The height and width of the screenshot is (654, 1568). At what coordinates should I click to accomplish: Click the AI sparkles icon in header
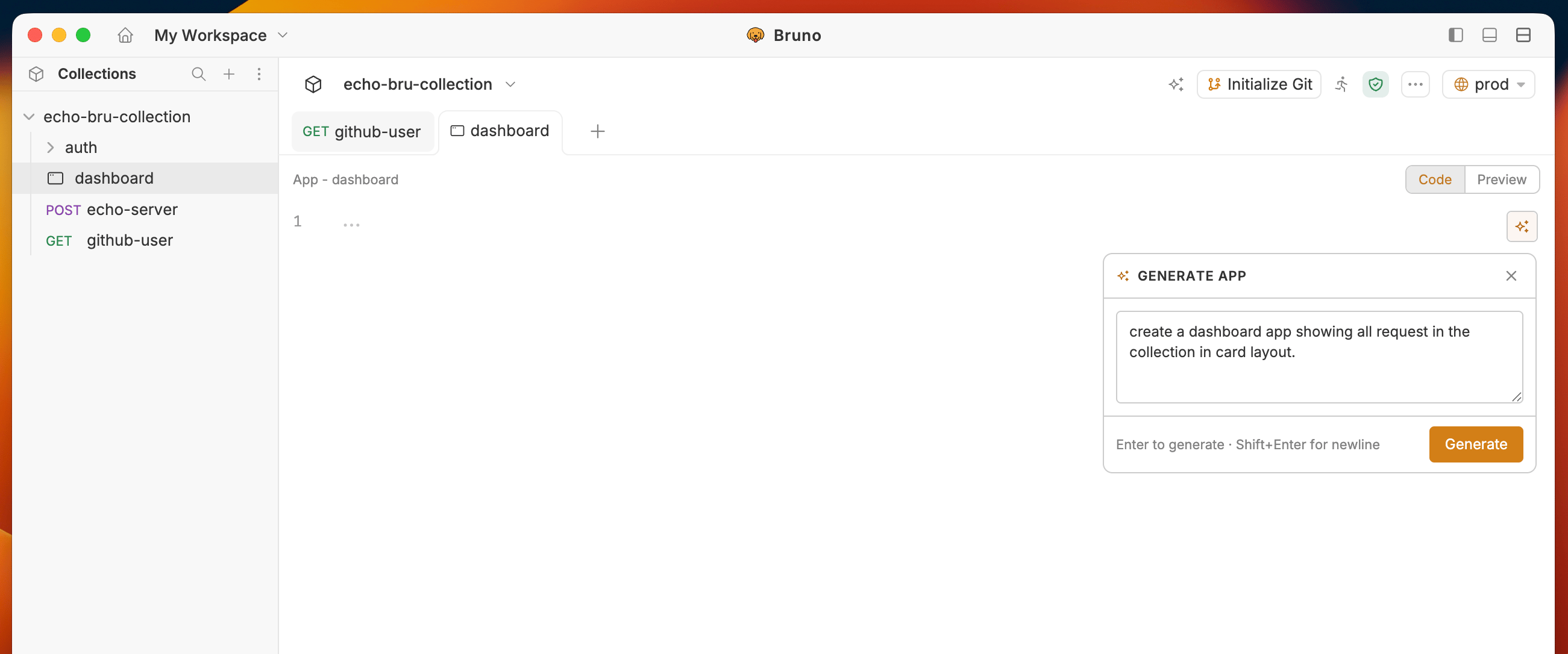tap(1176, 84)
